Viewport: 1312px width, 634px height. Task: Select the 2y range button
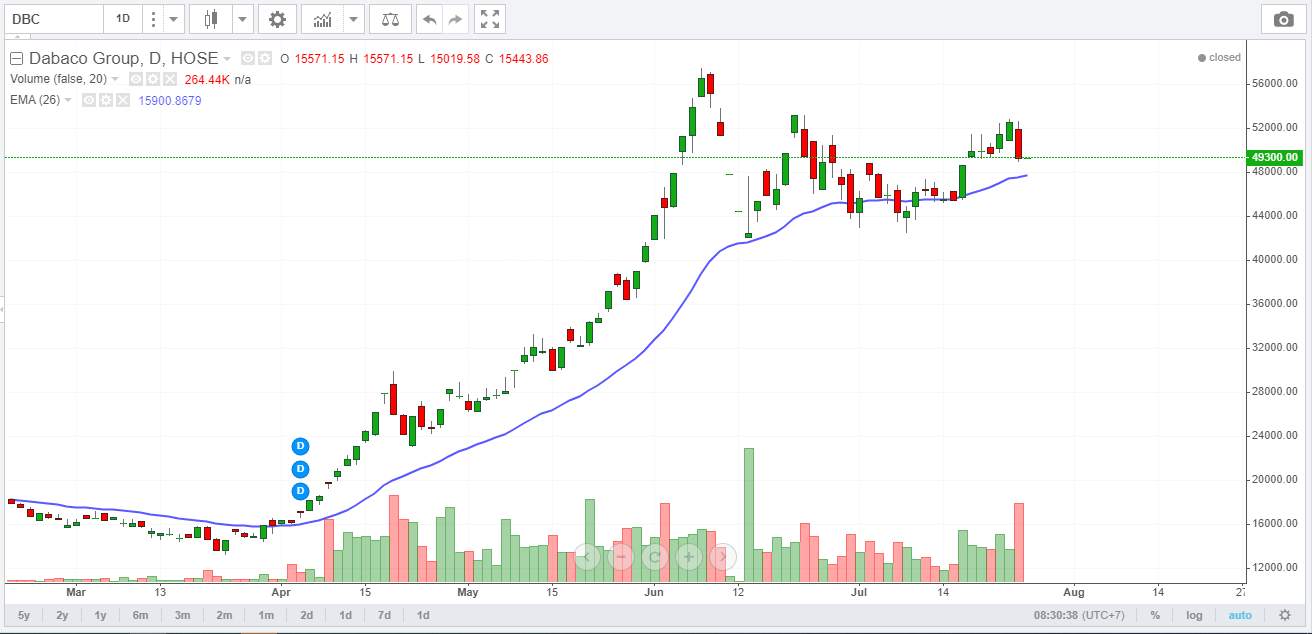tap(62, 615)
